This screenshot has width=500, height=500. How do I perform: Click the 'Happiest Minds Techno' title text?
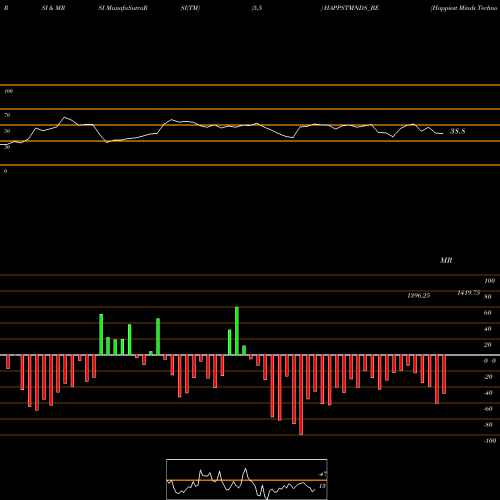[465, 8]
